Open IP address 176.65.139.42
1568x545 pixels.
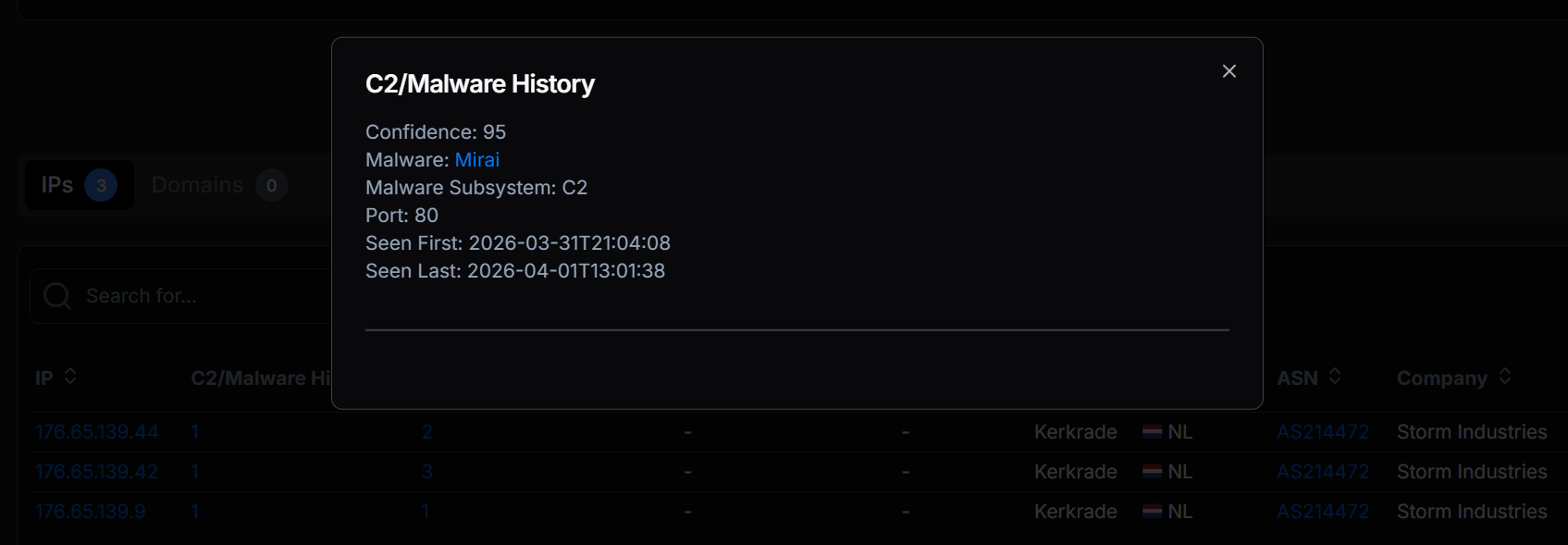[x=97, y=472]
